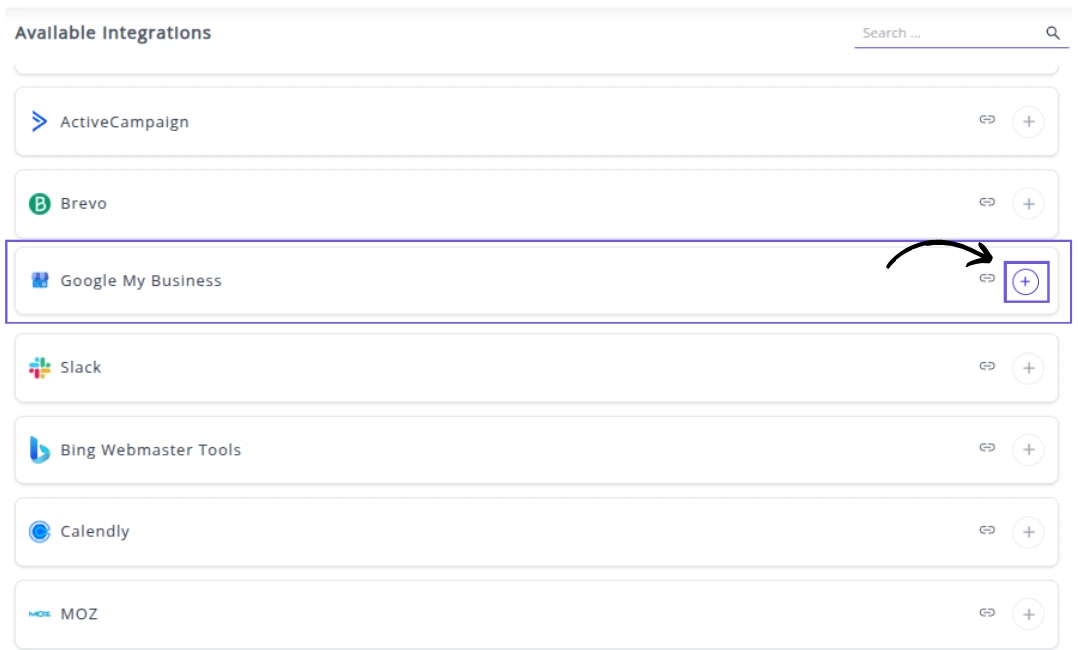Click the link icon for ActiveCampaign

(987, 120)
